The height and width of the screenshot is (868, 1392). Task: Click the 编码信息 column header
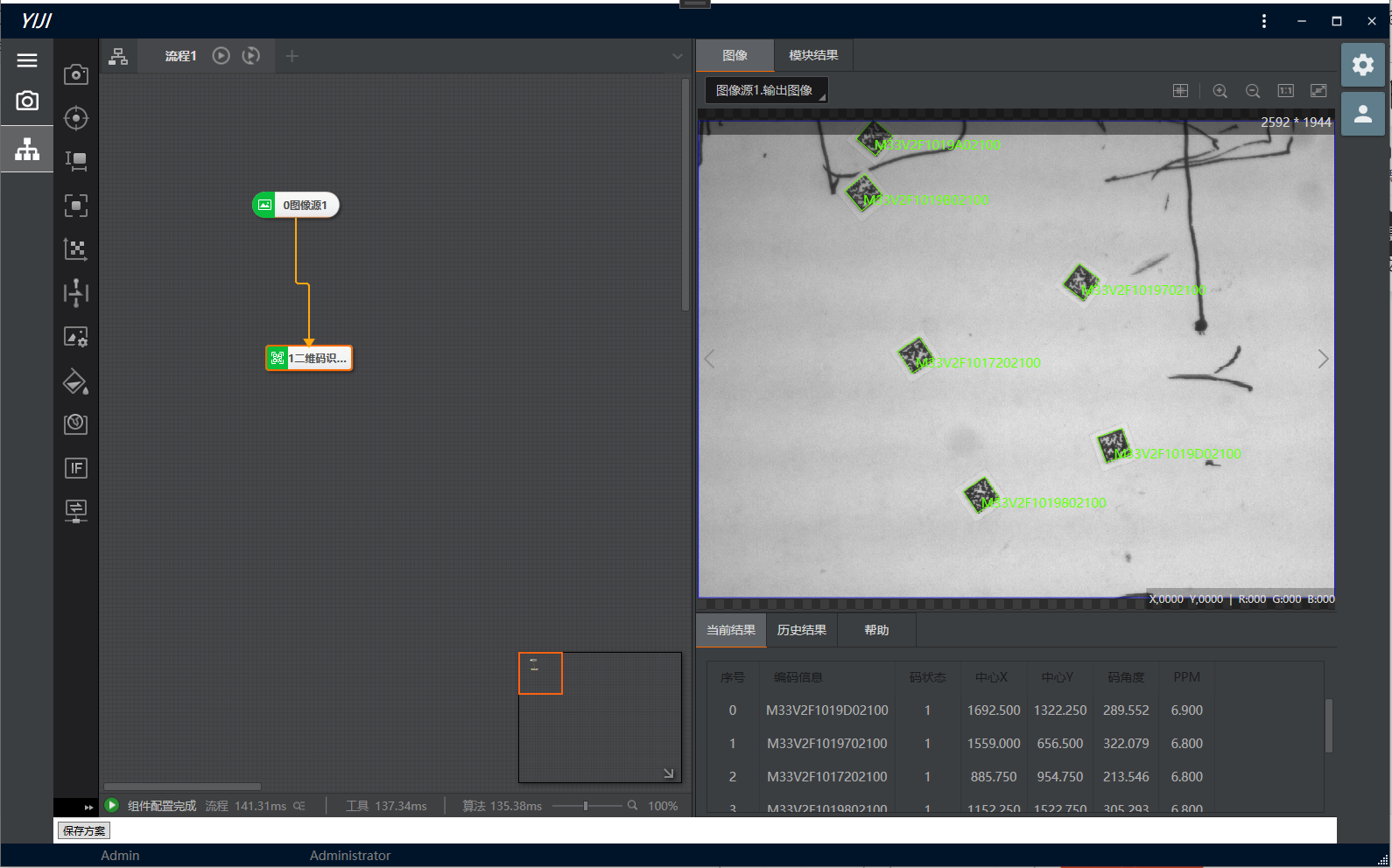pyautogui.click(x=798, y=677)
